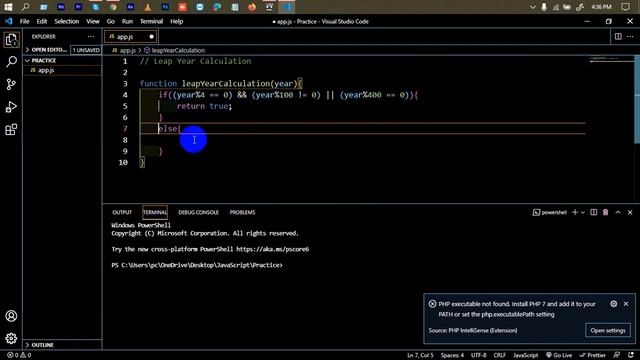Viewport: 640px width, 360px height.
Task: Switch to the Output panel tab
Action: (122, 212)
